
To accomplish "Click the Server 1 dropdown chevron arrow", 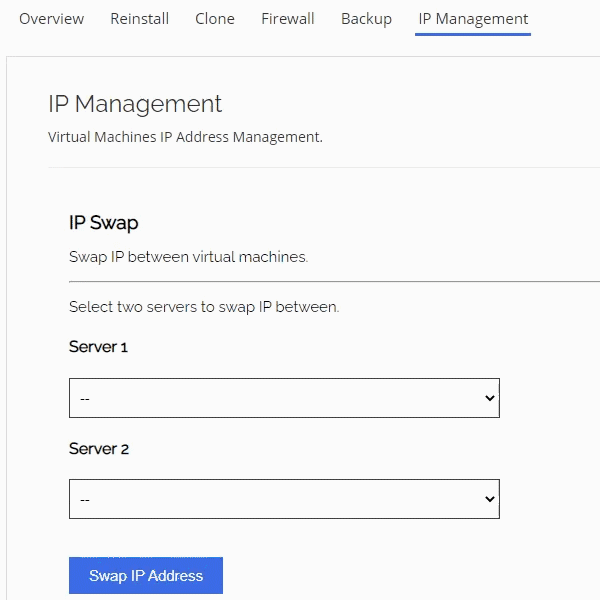I will (489, 398).
